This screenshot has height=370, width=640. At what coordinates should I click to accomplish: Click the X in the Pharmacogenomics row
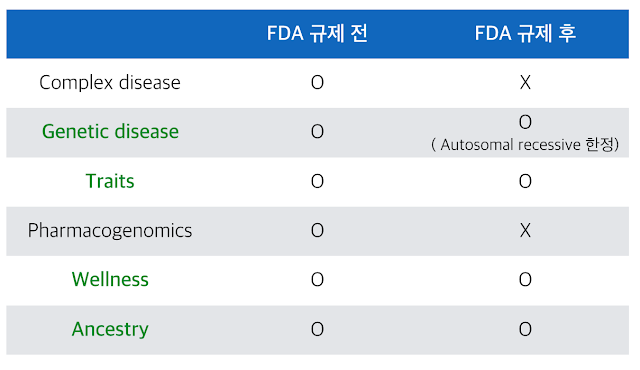(525, 231)
